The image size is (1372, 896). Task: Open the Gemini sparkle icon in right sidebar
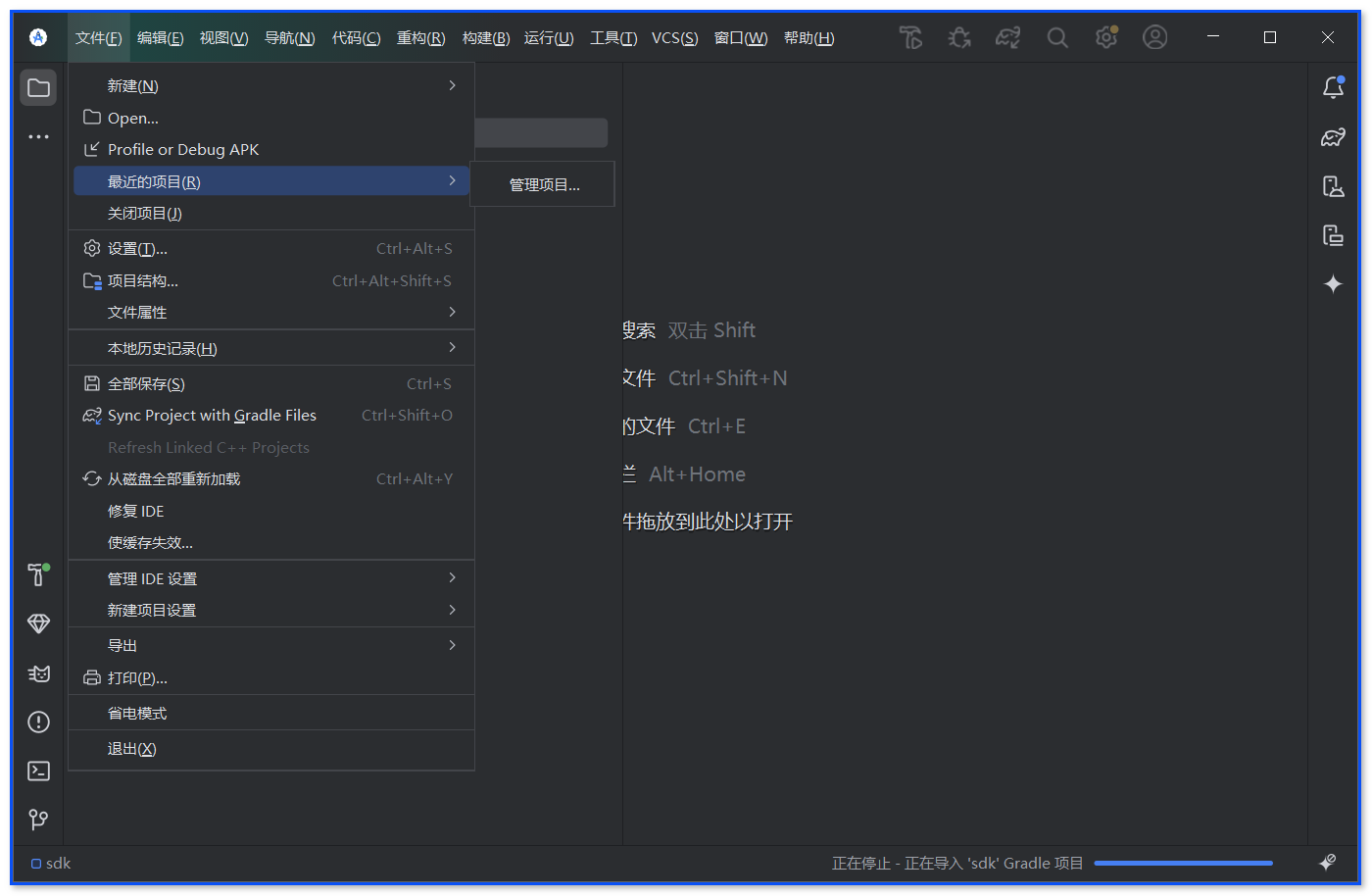coord(1333,284)
